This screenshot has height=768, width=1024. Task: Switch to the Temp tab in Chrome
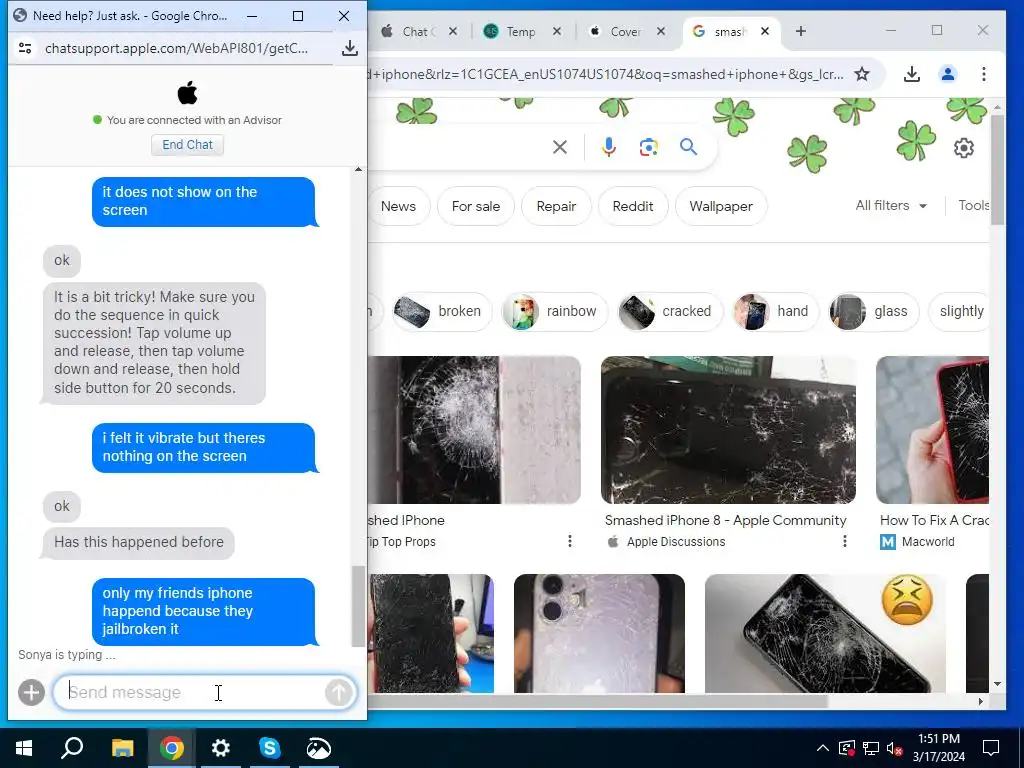[x=520, y=31]
